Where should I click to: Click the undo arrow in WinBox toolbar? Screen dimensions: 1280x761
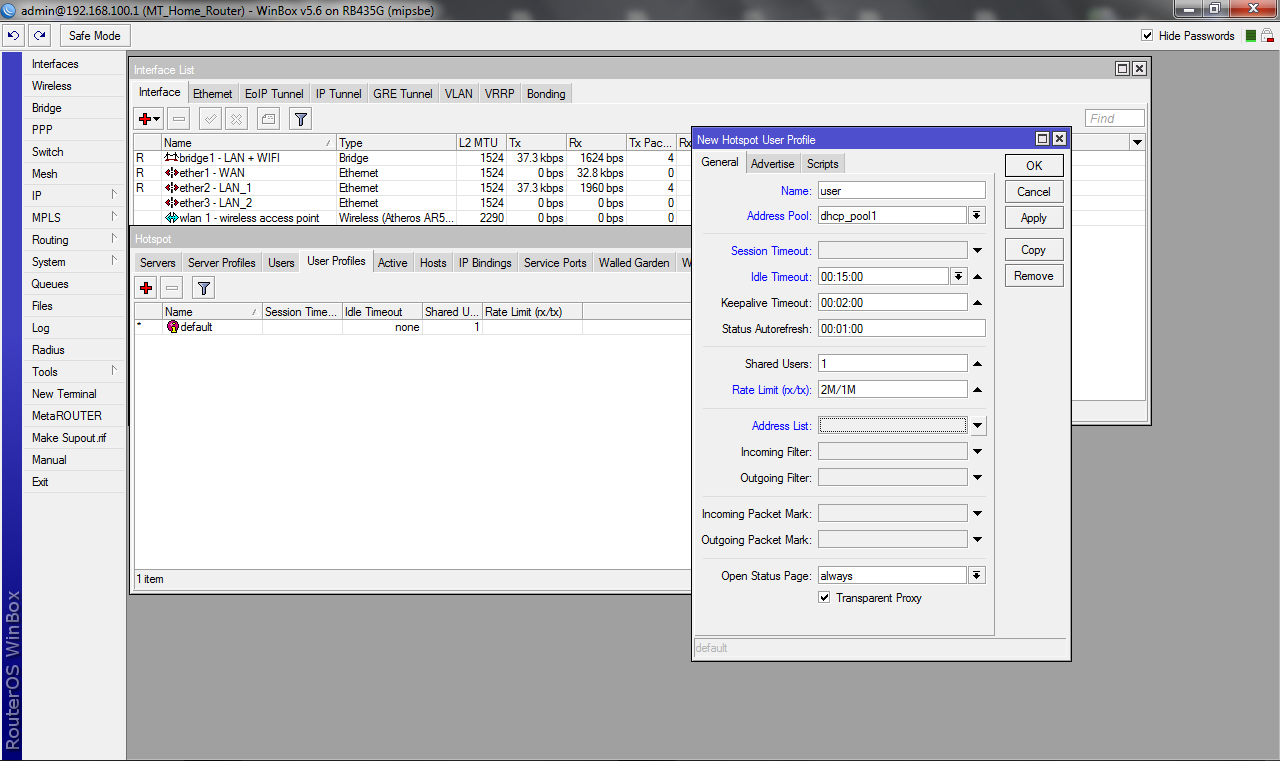coord(13,35)
